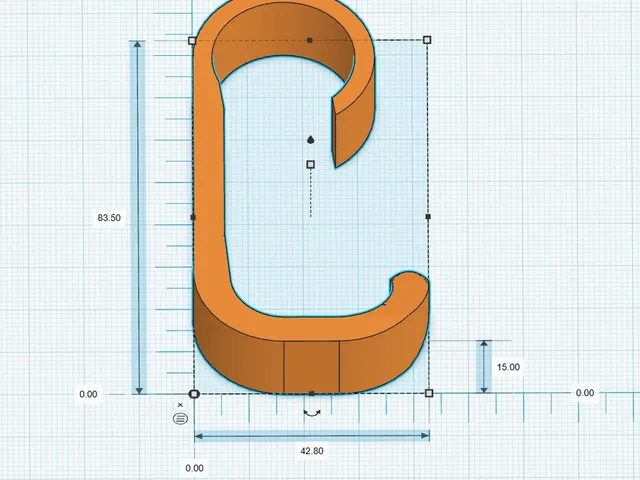
Task: Select the bottom-right corner resize handle
Action: click(429, 393)
